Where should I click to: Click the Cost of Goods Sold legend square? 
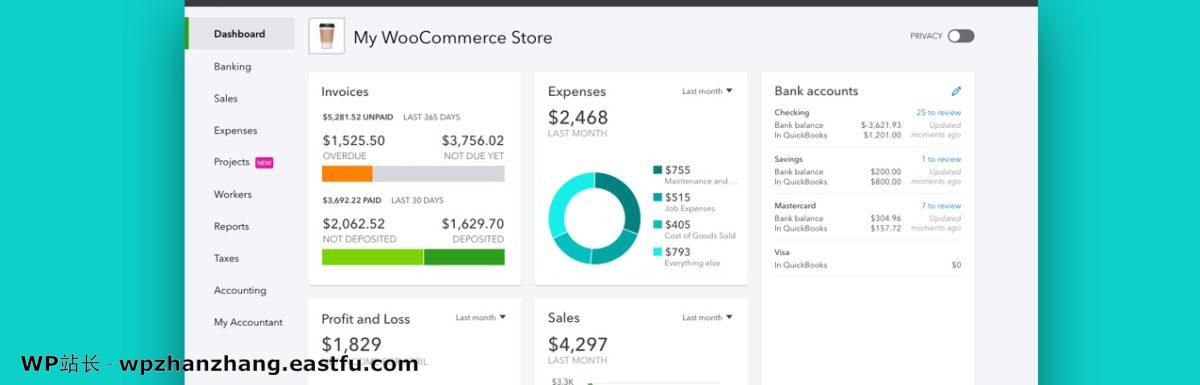[657, 225]
